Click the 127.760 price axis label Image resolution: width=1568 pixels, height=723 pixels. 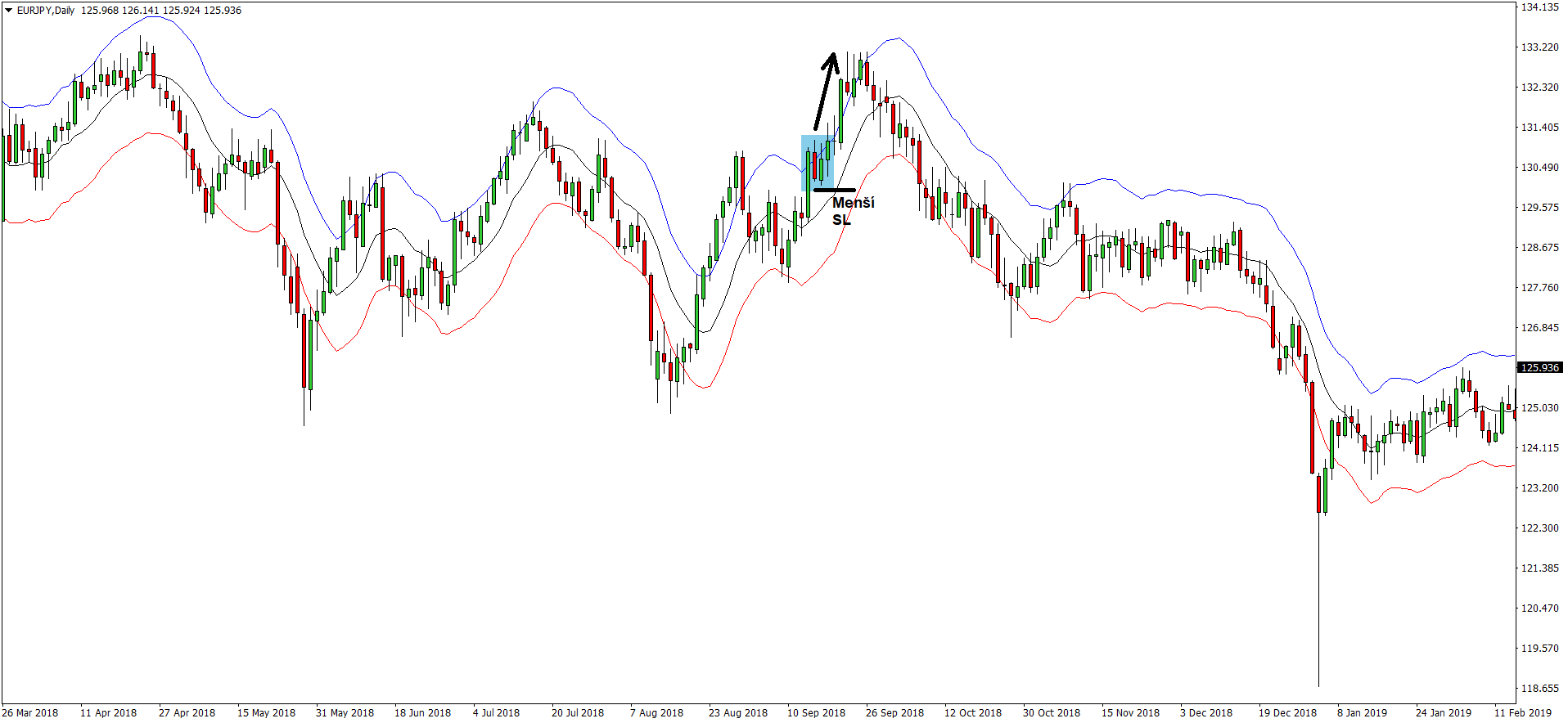pyautogui.click(x=1539, y=288)
